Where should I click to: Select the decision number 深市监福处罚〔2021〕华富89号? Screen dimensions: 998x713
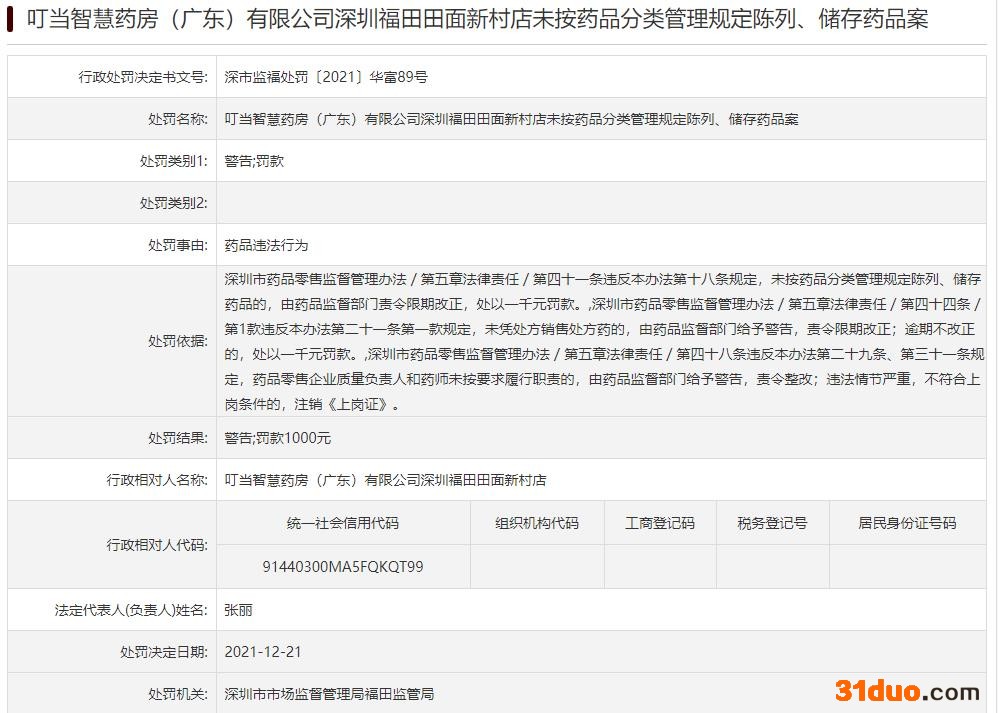[326, 77]
